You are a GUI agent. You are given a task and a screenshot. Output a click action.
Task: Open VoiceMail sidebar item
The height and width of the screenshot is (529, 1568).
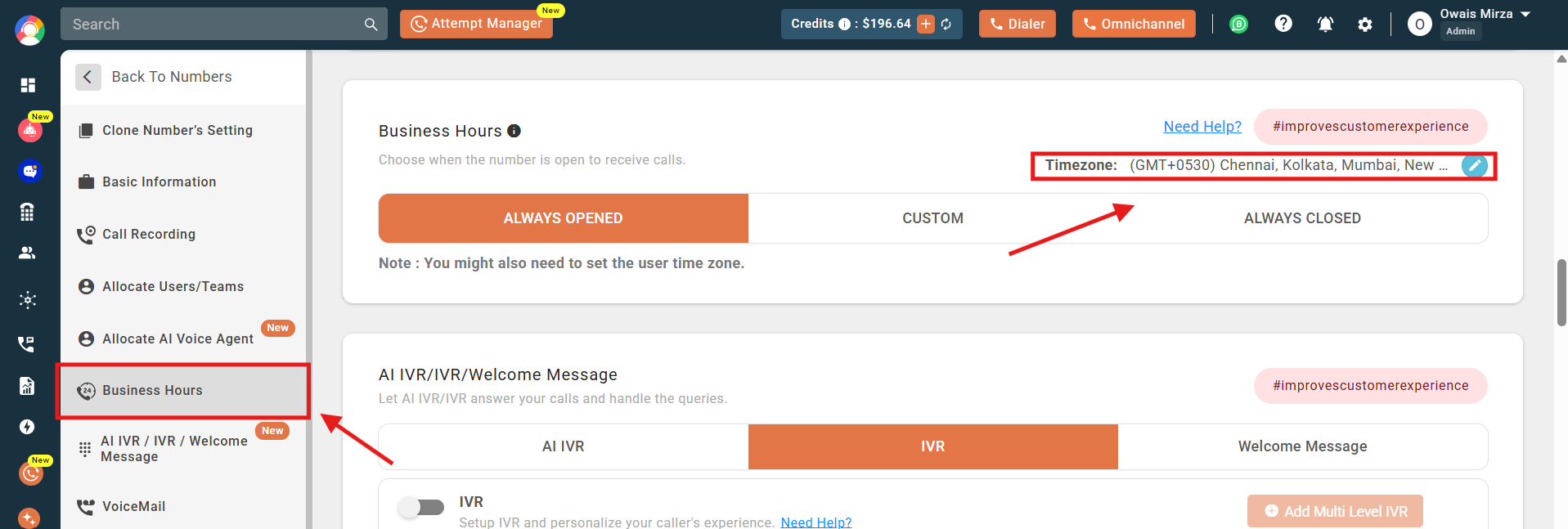(x=184, y=507)
